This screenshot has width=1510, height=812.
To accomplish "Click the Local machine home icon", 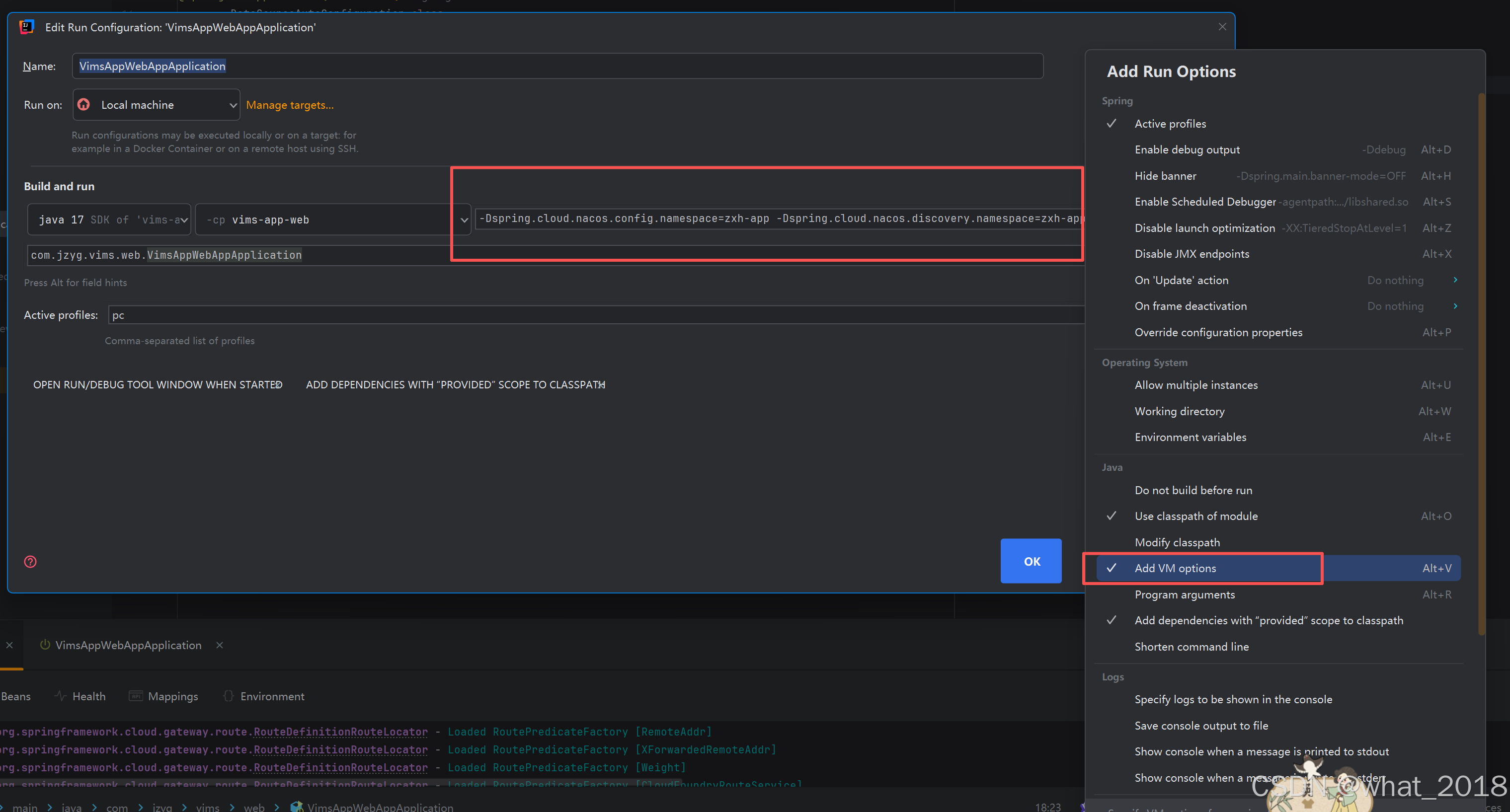I will tap(84, 105).
